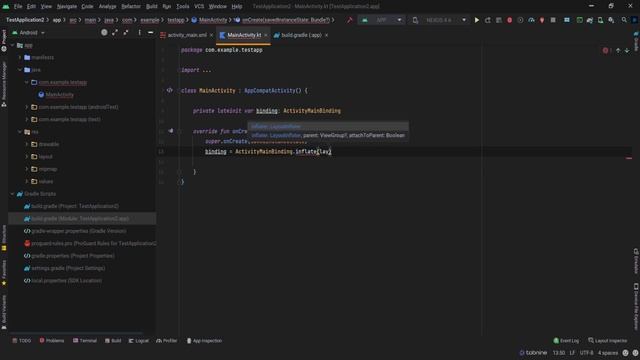Toggle the Emulator panel on right edge
The width and height of the screenshot is (640, 360).
636,261
